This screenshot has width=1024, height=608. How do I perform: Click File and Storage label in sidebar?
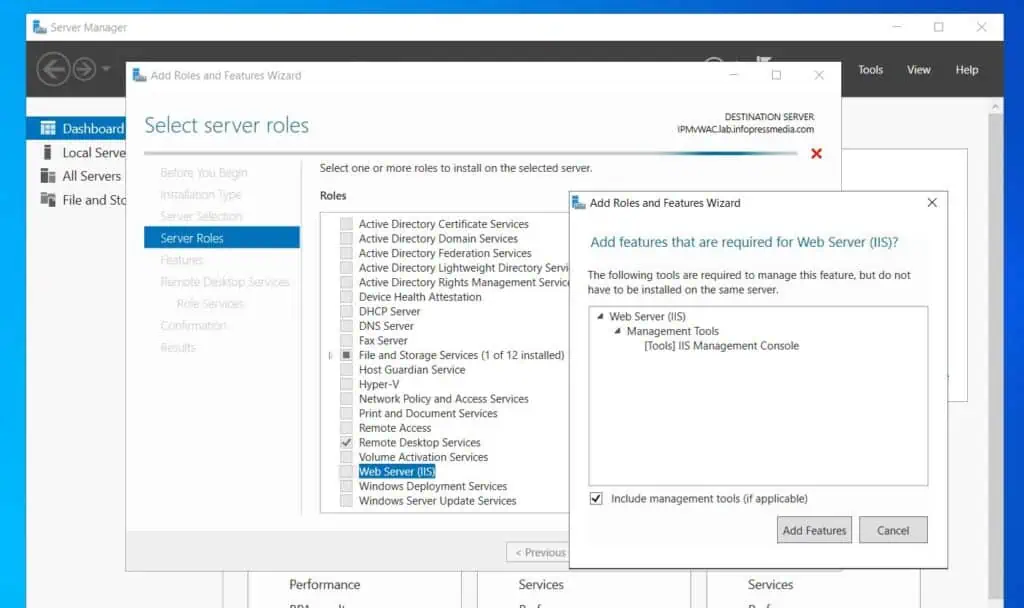[x=94, y=200]
